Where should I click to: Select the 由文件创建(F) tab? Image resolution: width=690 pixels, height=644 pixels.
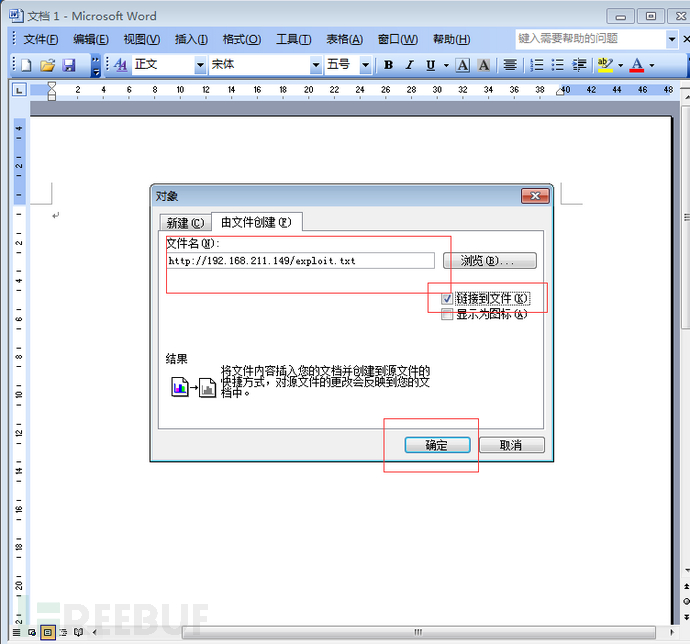click(257, 222)
